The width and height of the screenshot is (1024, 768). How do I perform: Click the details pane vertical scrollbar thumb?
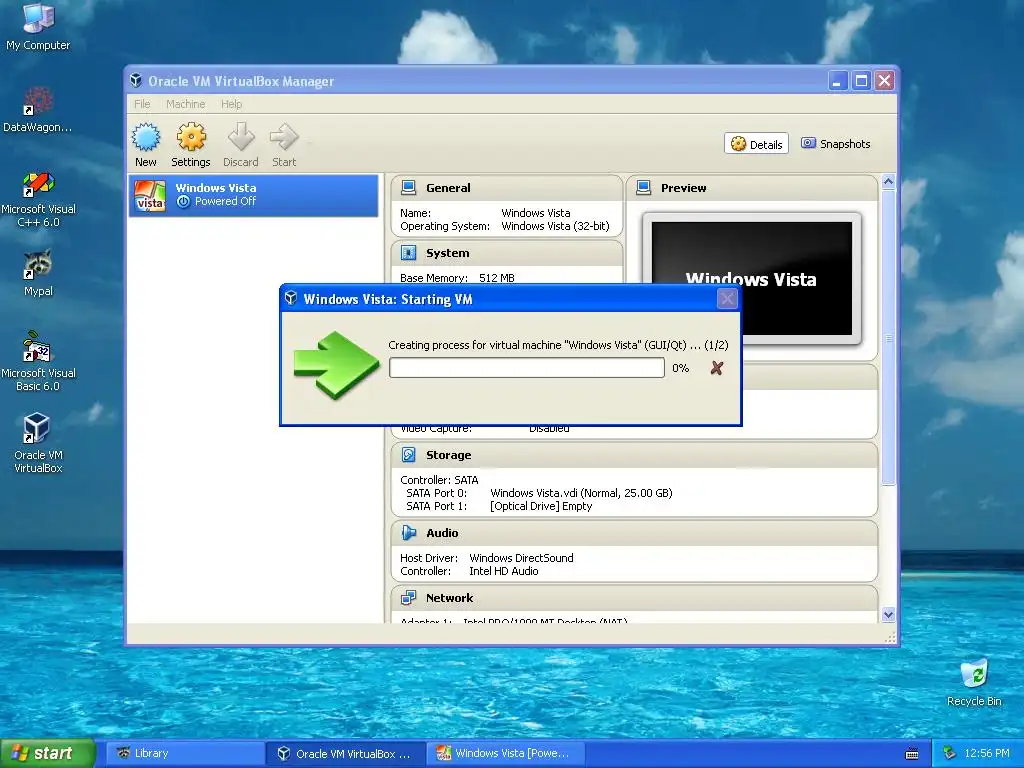[x=888, y=337]
